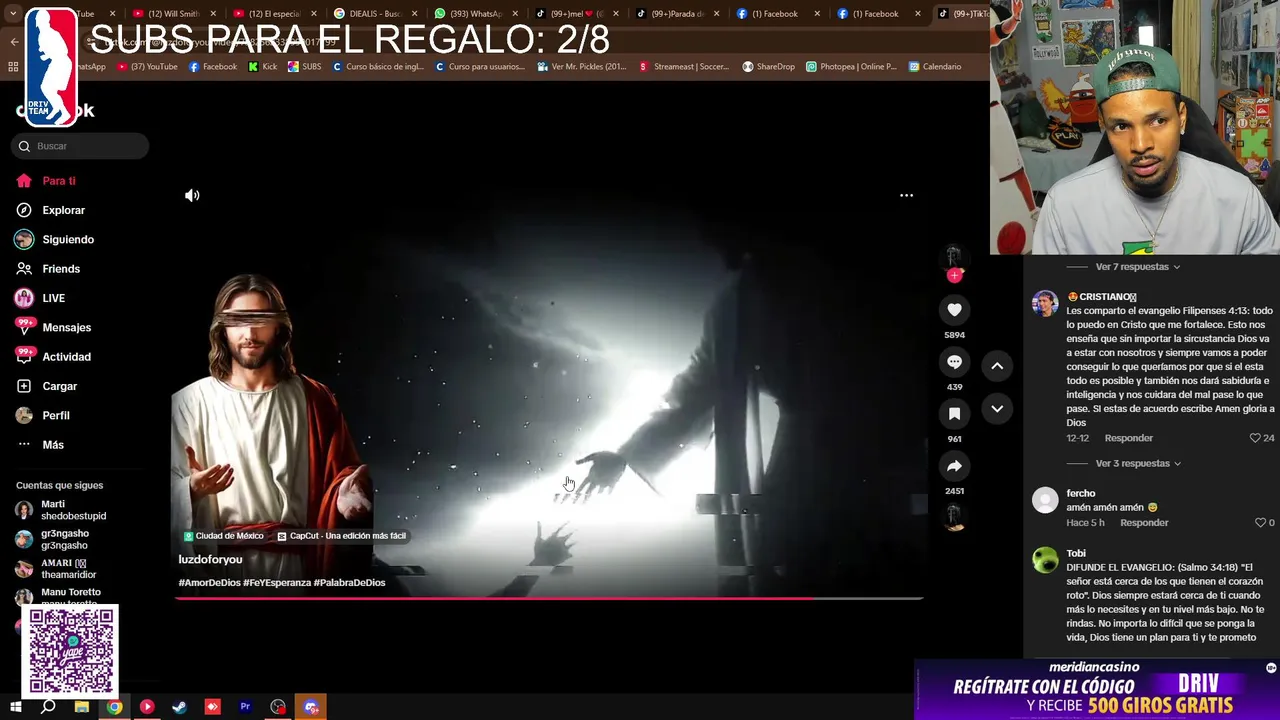Go to the previous video (up arrow)

997,366
